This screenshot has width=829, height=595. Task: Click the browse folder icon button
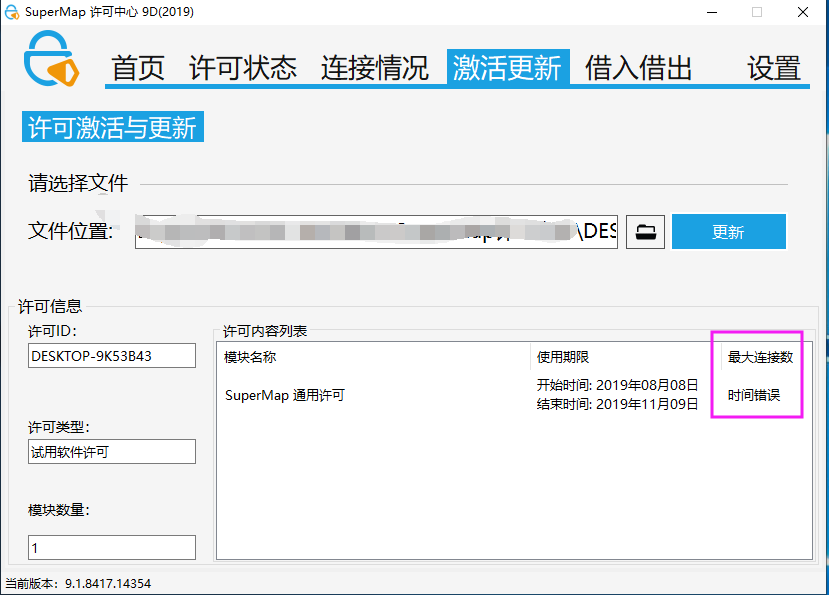[645, 232]
